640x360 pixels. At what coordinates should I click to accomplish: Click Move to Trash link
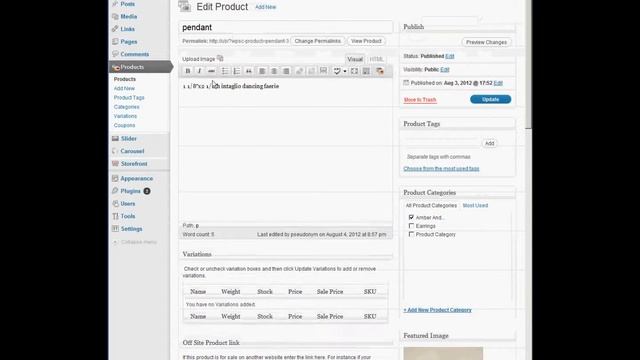point(420,100)
